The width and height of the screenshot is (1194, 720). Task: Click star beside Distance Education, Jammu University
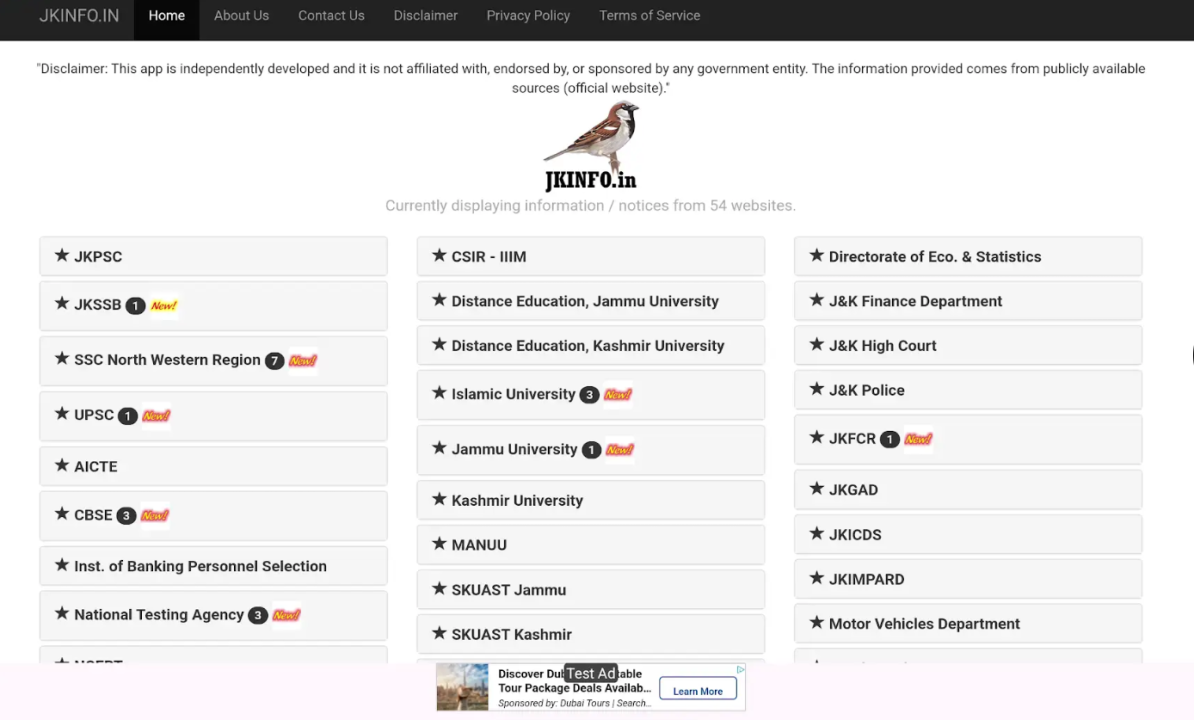tap(439, 300)
